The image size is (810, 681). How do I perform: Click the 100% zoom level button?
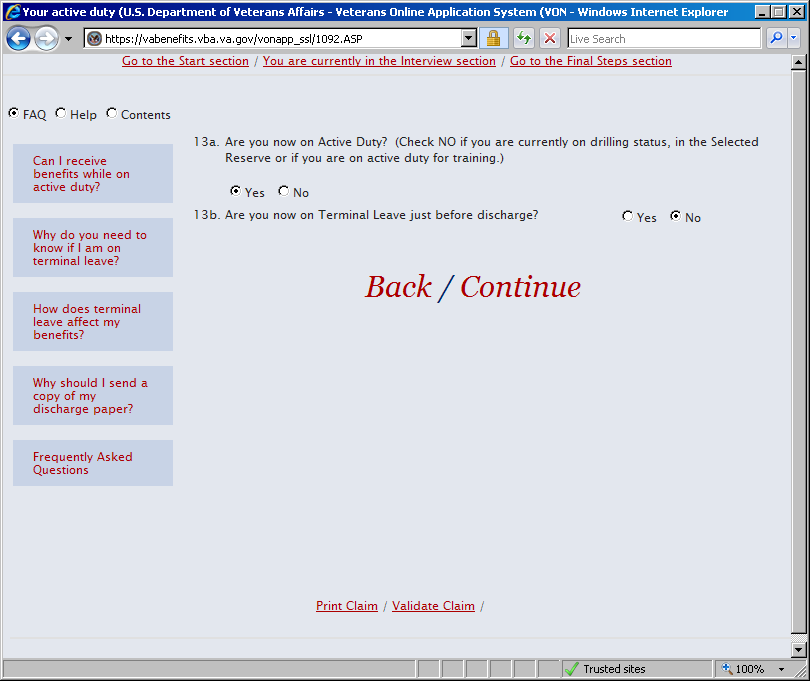click(x=744, y=669)
